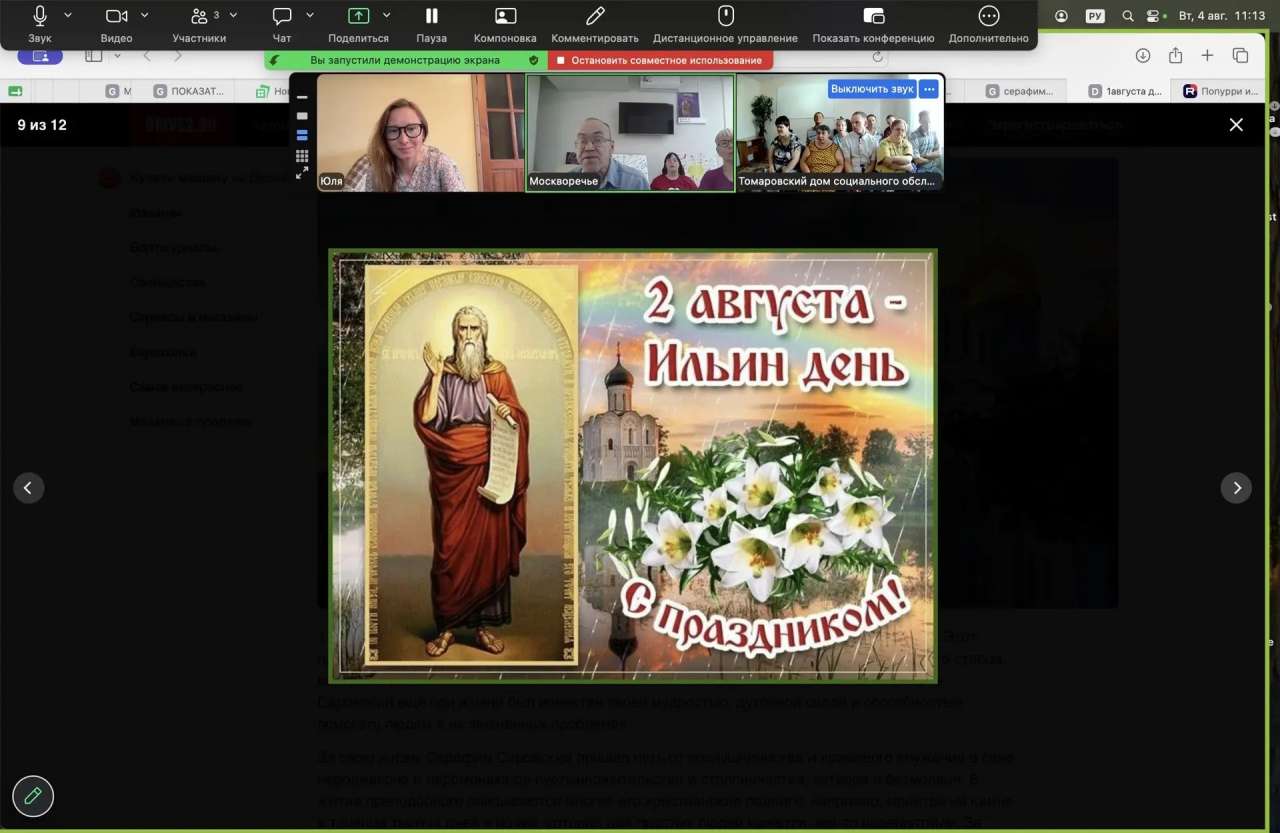Click Выключить звук on the Томаровский video

pos(872,89)
